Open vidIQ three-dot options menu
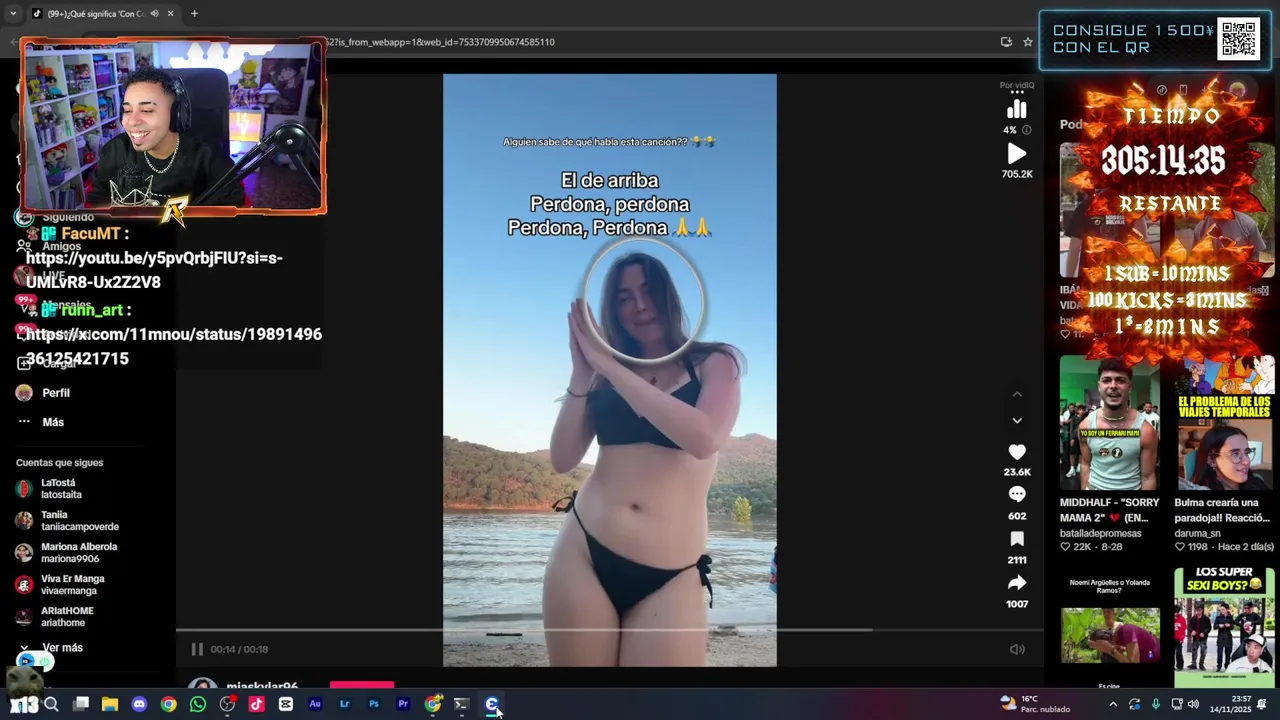This screenshot has height=720, width=1280. click(1017, 93)
